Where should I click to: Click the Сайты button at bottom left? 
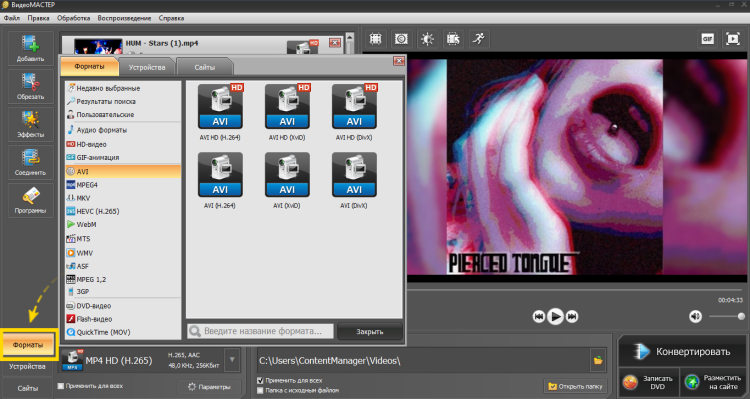27,388
